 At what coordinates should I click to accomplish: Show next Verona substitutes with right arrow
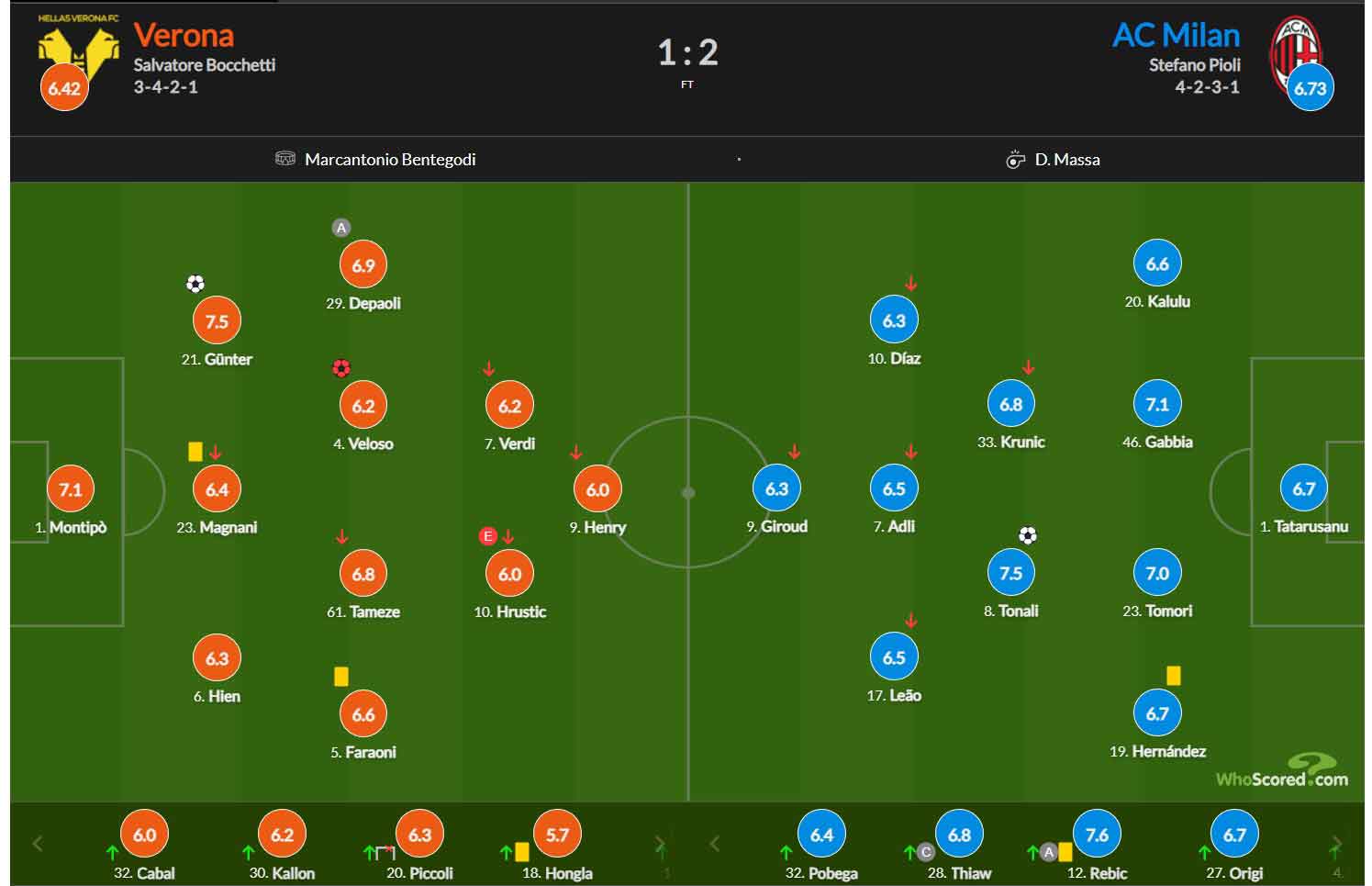[659, 844]
